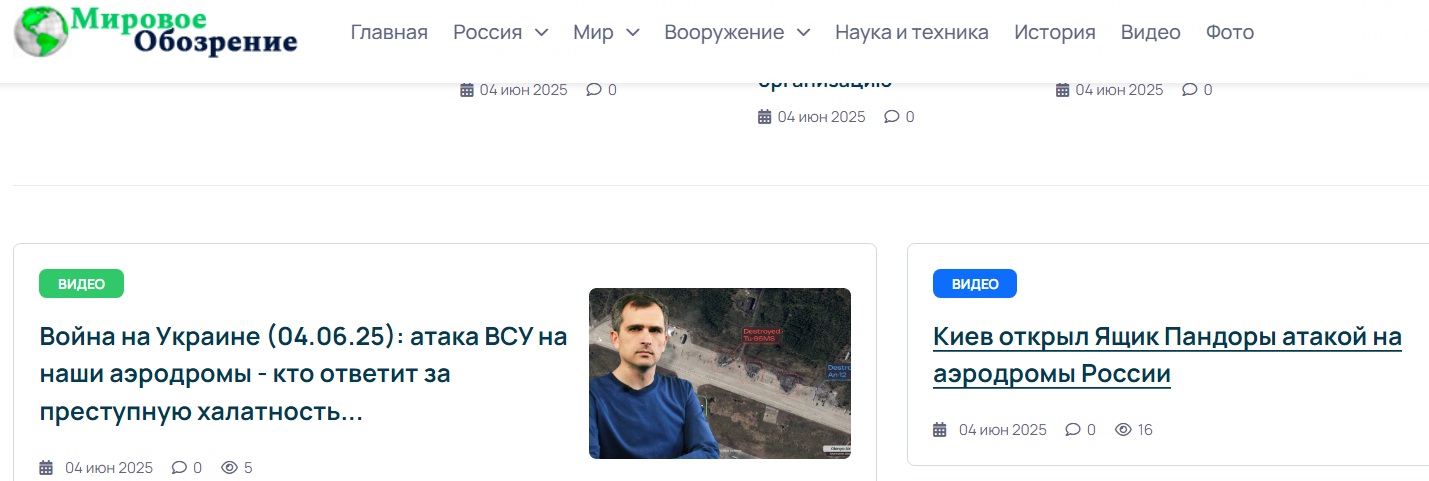Click eye views icon showing 16
Viewport: 1429px width, 481px height.
[1123, 430]
